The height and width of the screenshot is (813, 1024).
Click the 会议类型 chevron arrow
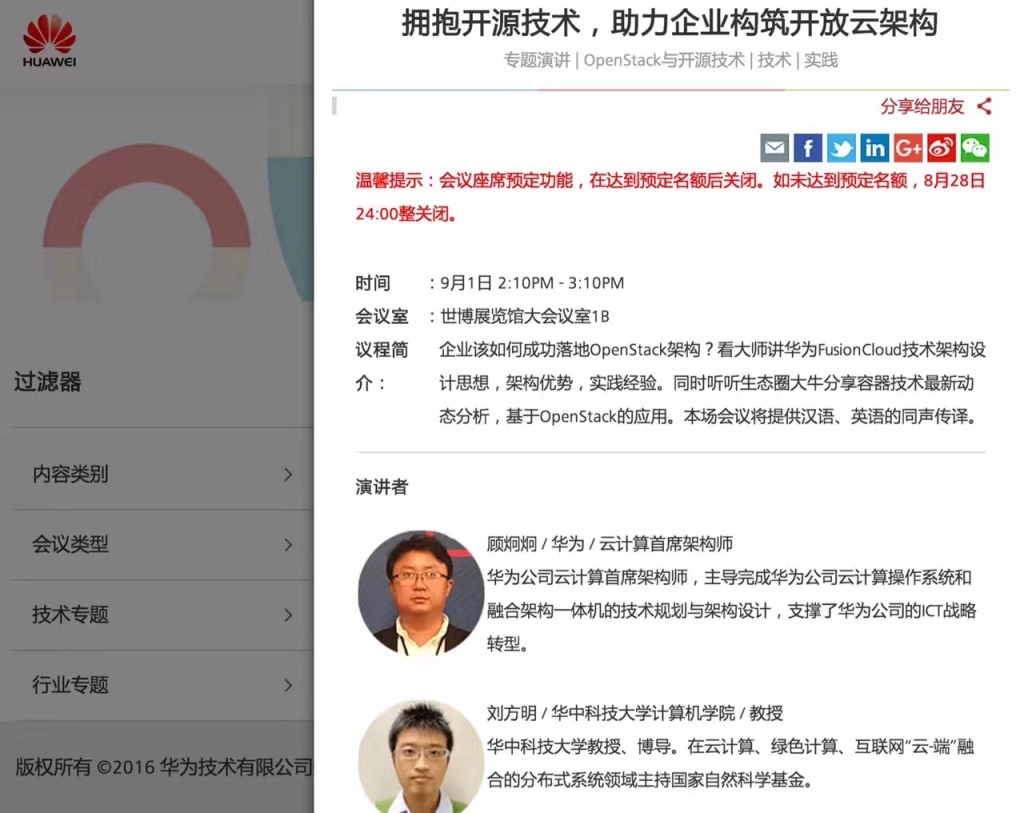(288, 545)
